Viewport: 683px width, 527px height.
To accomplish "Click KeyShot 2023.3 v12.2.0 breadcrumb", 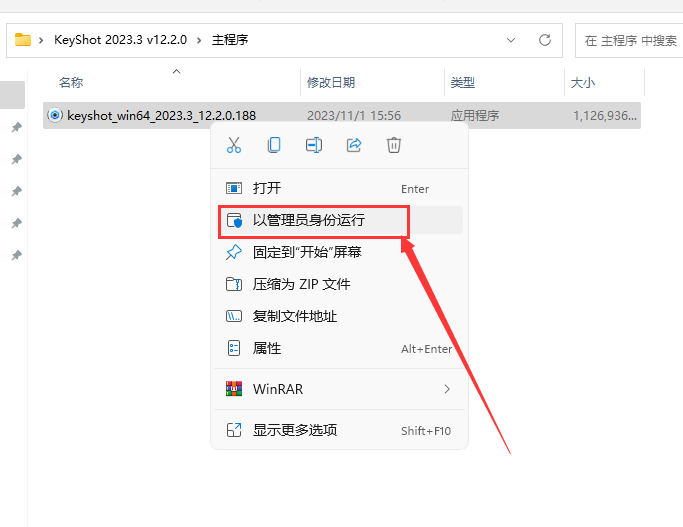I will point(120,40).
